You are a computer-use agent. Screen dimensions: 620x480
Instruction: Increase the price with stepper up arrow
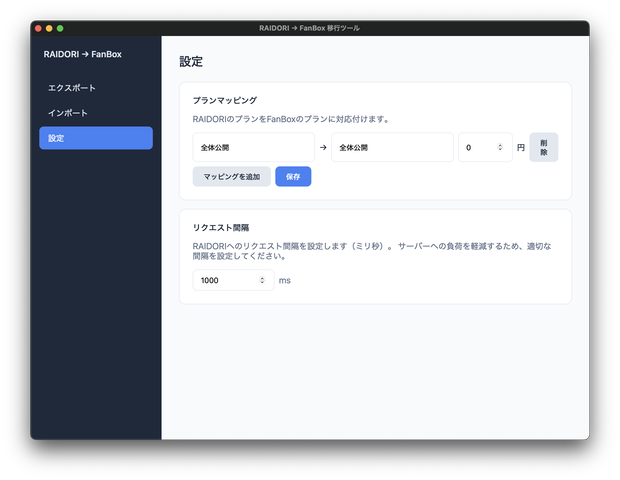pos(500,145)
